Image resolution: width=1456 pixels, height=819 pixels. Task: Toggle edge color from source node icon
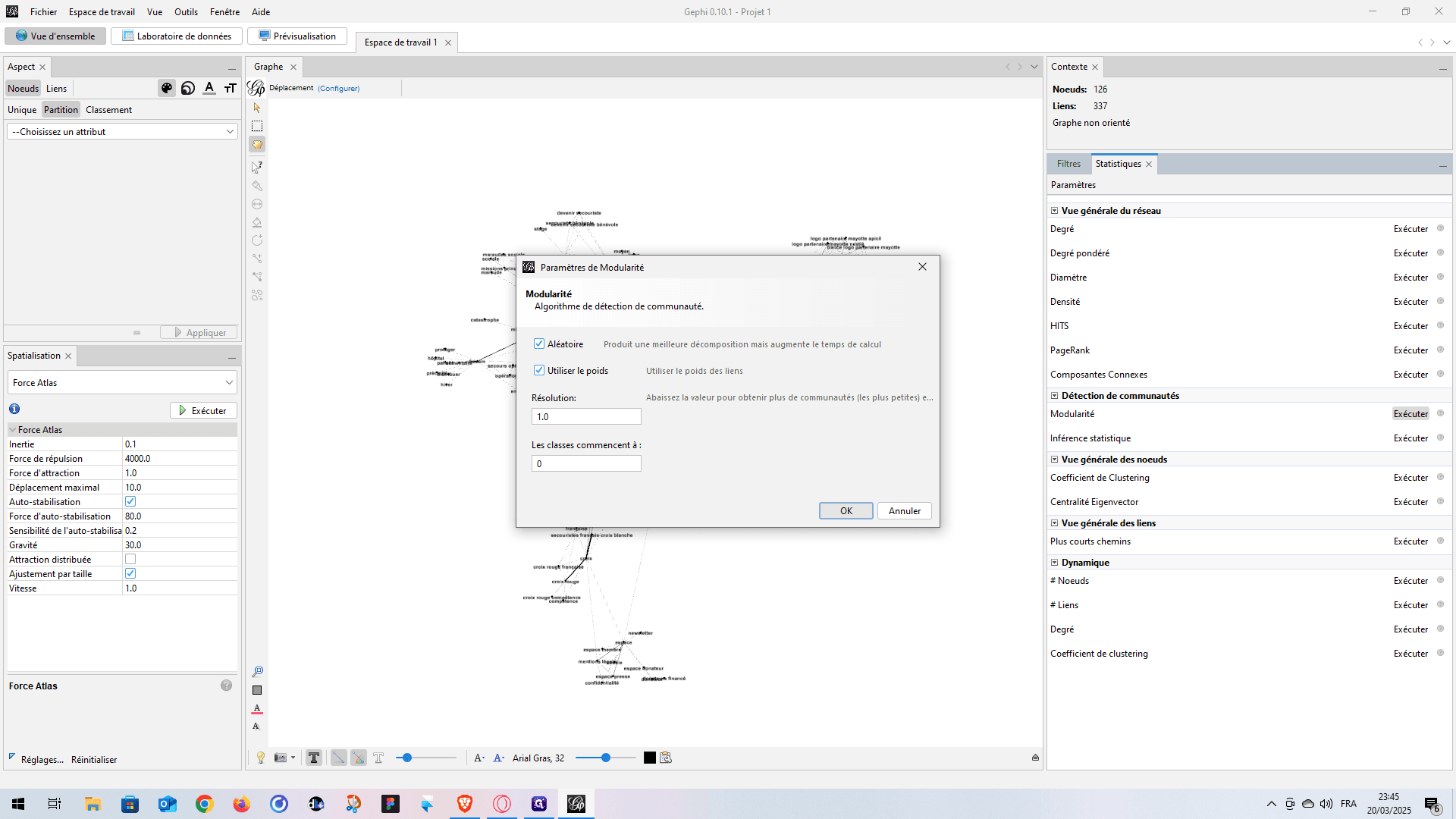tap(359, 758)
